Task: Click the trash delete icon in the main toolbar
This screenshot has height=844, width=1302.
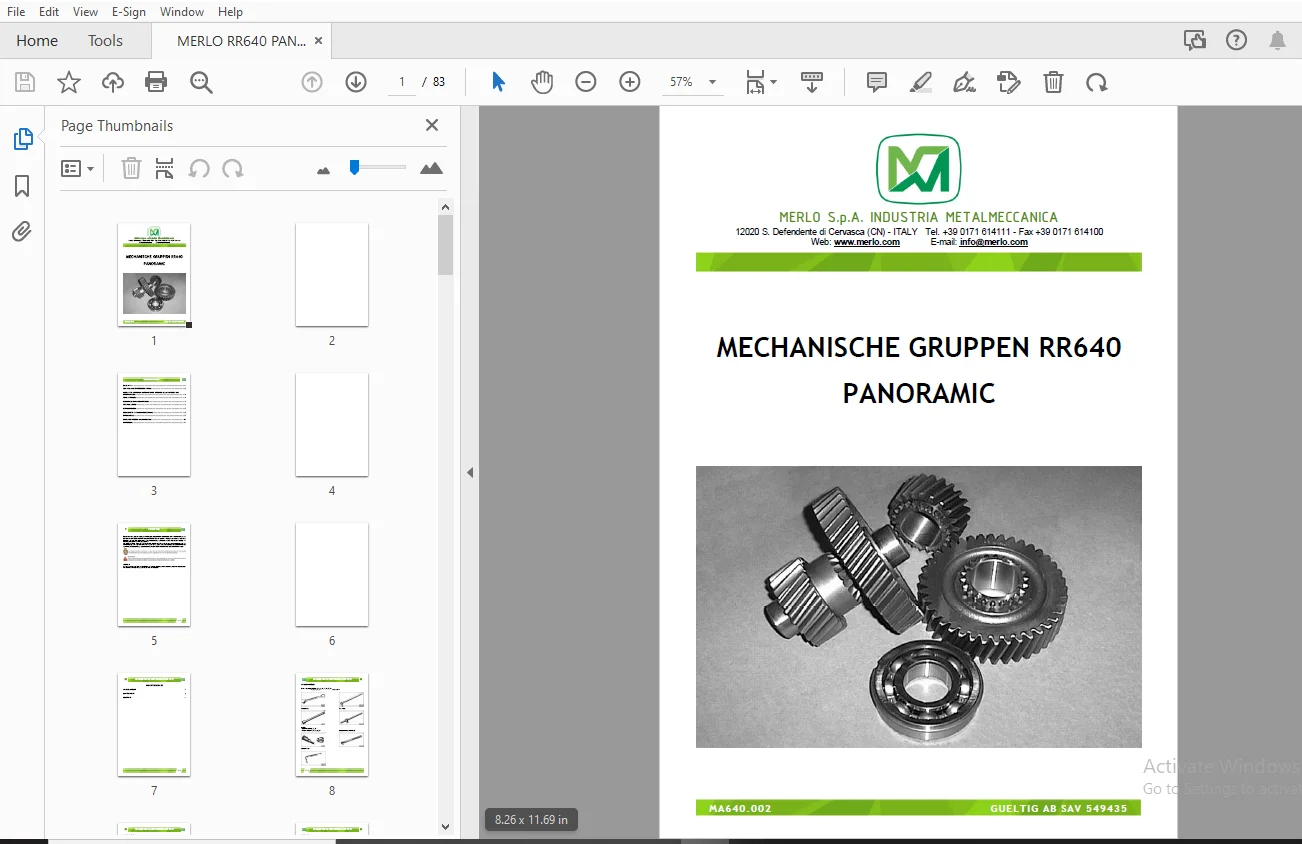Action: (x=1053, y=82)
